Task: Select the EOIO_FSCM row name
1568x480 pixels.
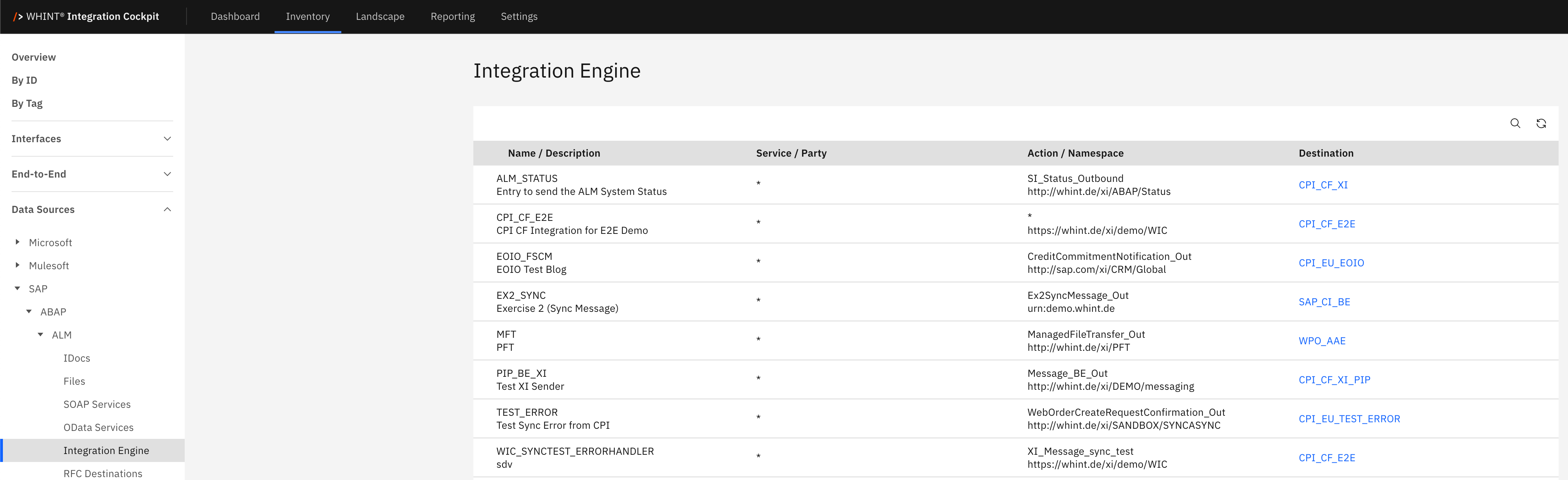Action: pyautogui.click(x=524, y=257)
